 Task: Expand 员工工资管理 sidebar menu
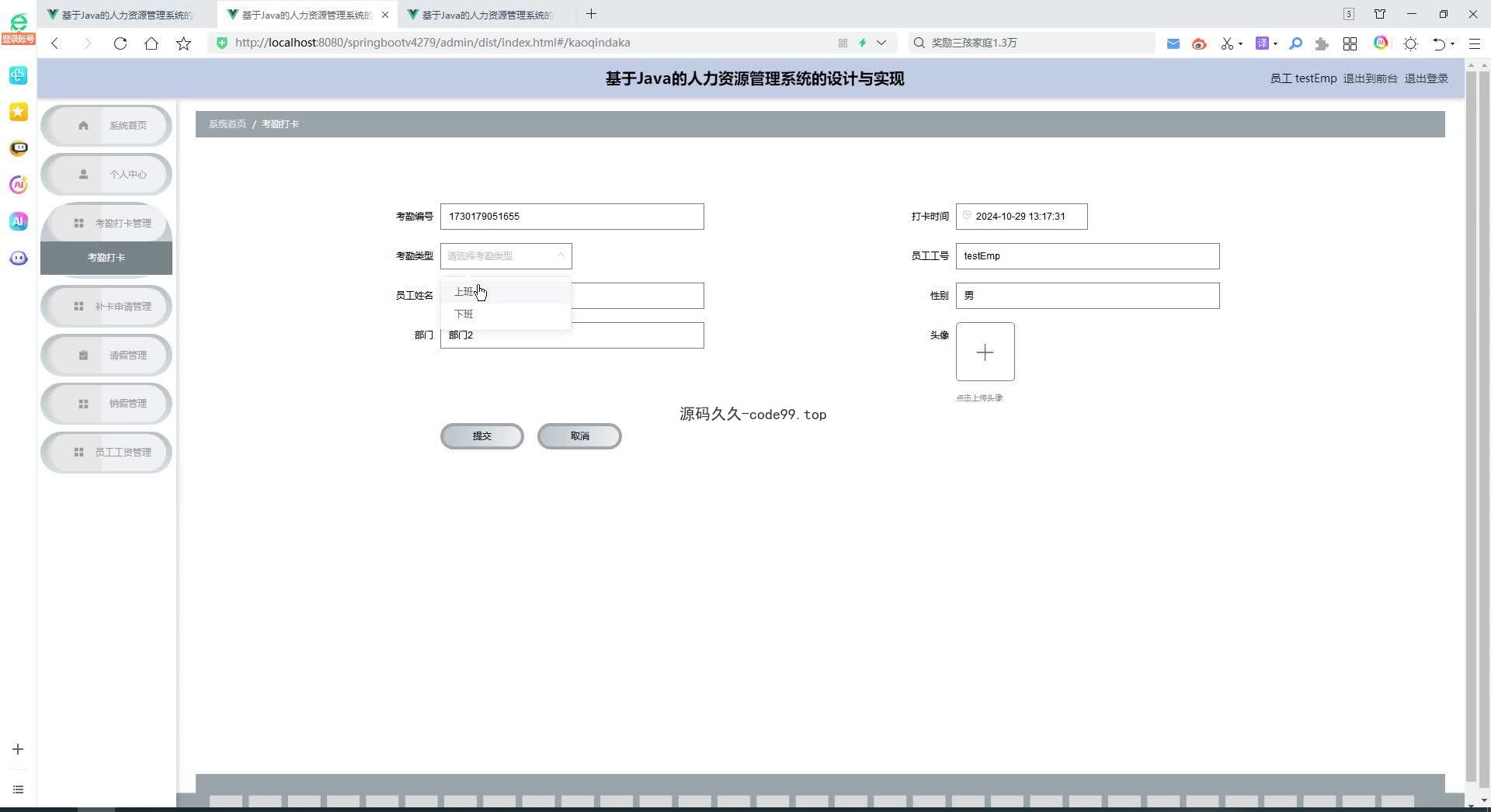pyautogui.click(x=106, y=453)
